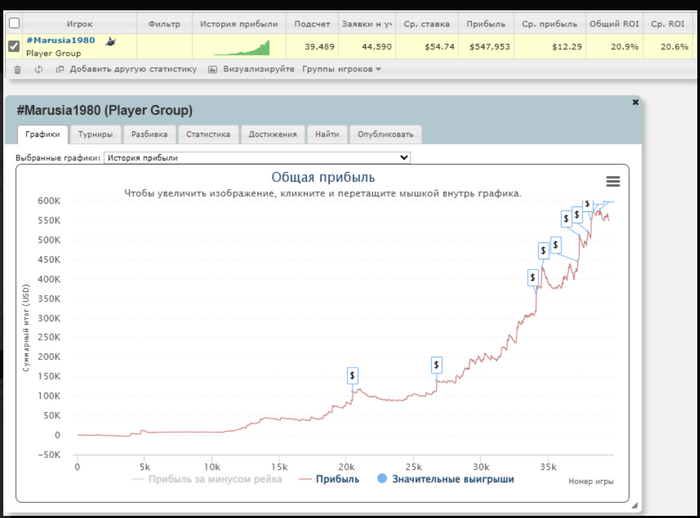This screenshot has height=518, width=700.
Task: Click Добавить другую статистику
Action: (126, 69)
